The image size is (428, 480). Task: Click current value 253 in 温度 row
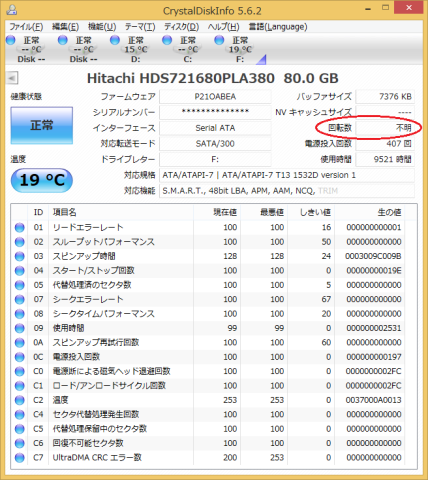pyautogui.click(x=230, y=400)
